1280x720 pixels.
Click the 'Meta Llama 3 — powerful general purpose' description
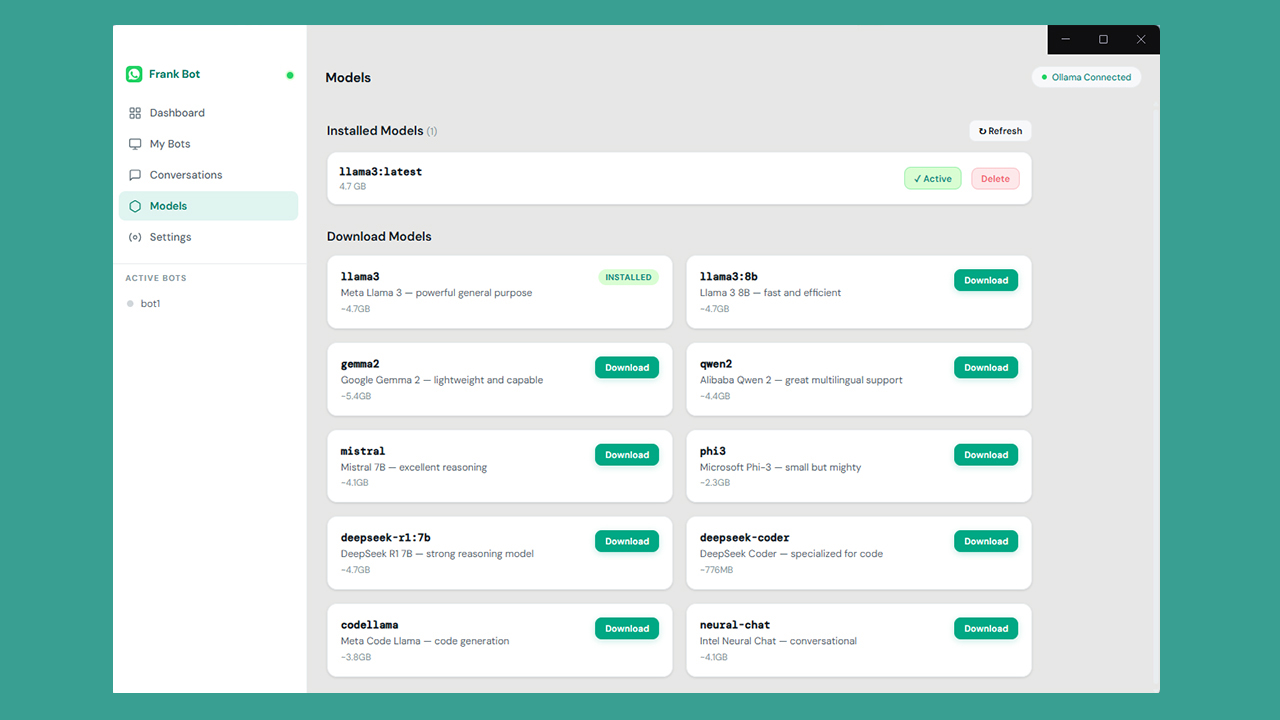(x=436, y=293)
